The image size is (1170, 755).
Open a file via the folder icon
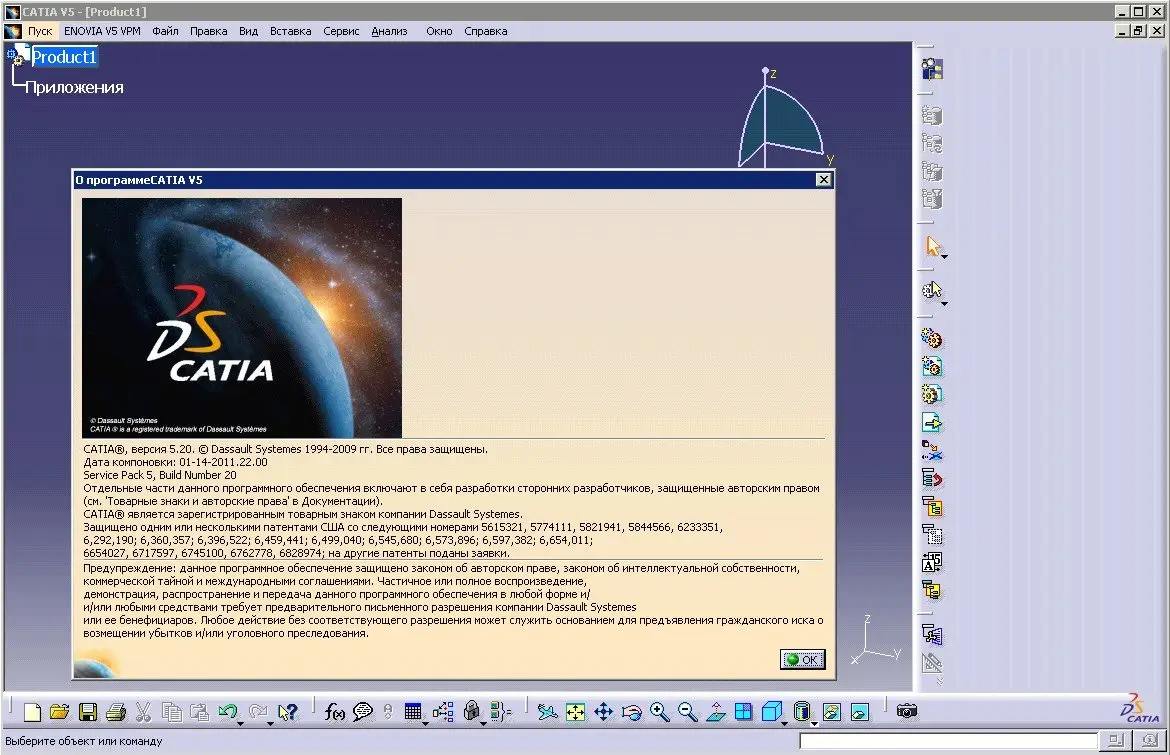60,712
